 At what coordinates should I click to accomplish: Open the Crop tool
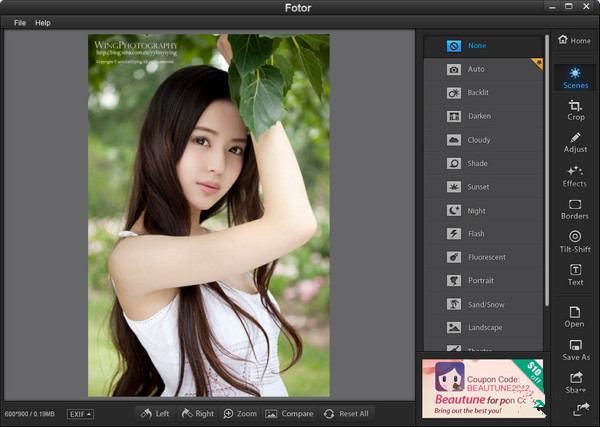pos(575,111)
